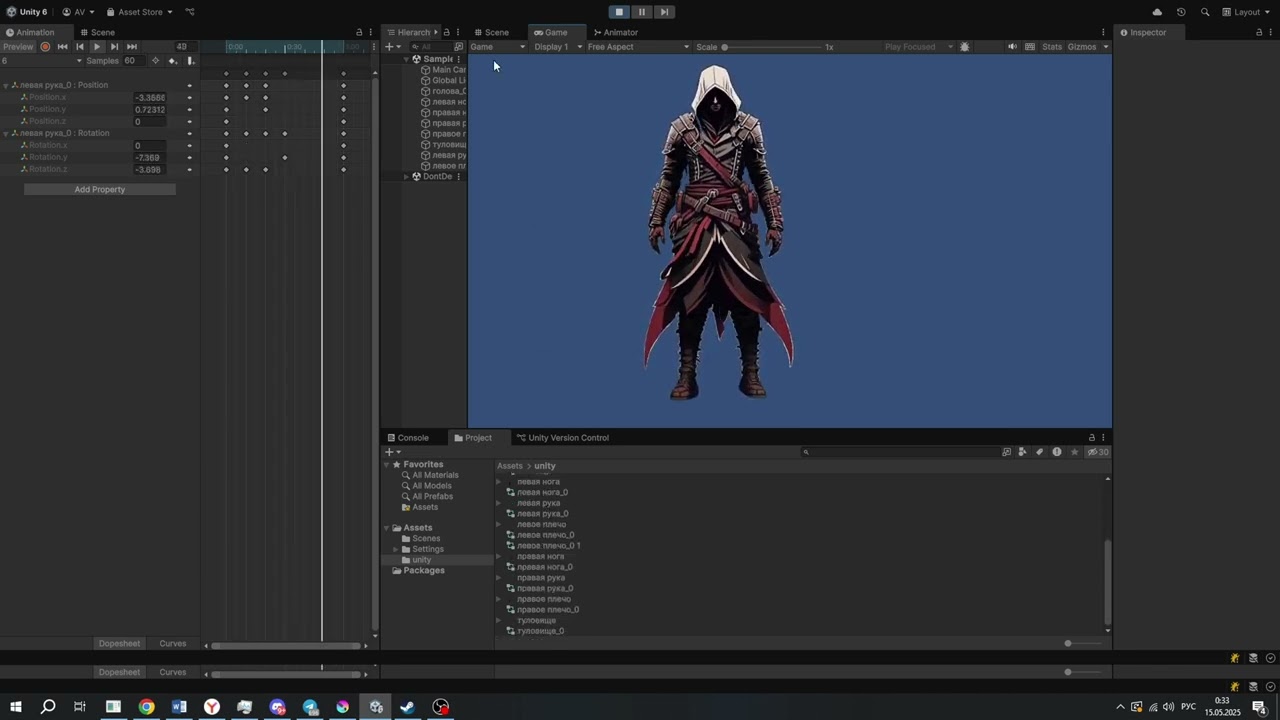
Task: Adjust the Game view Scale slider
Action: click(772, 47)
